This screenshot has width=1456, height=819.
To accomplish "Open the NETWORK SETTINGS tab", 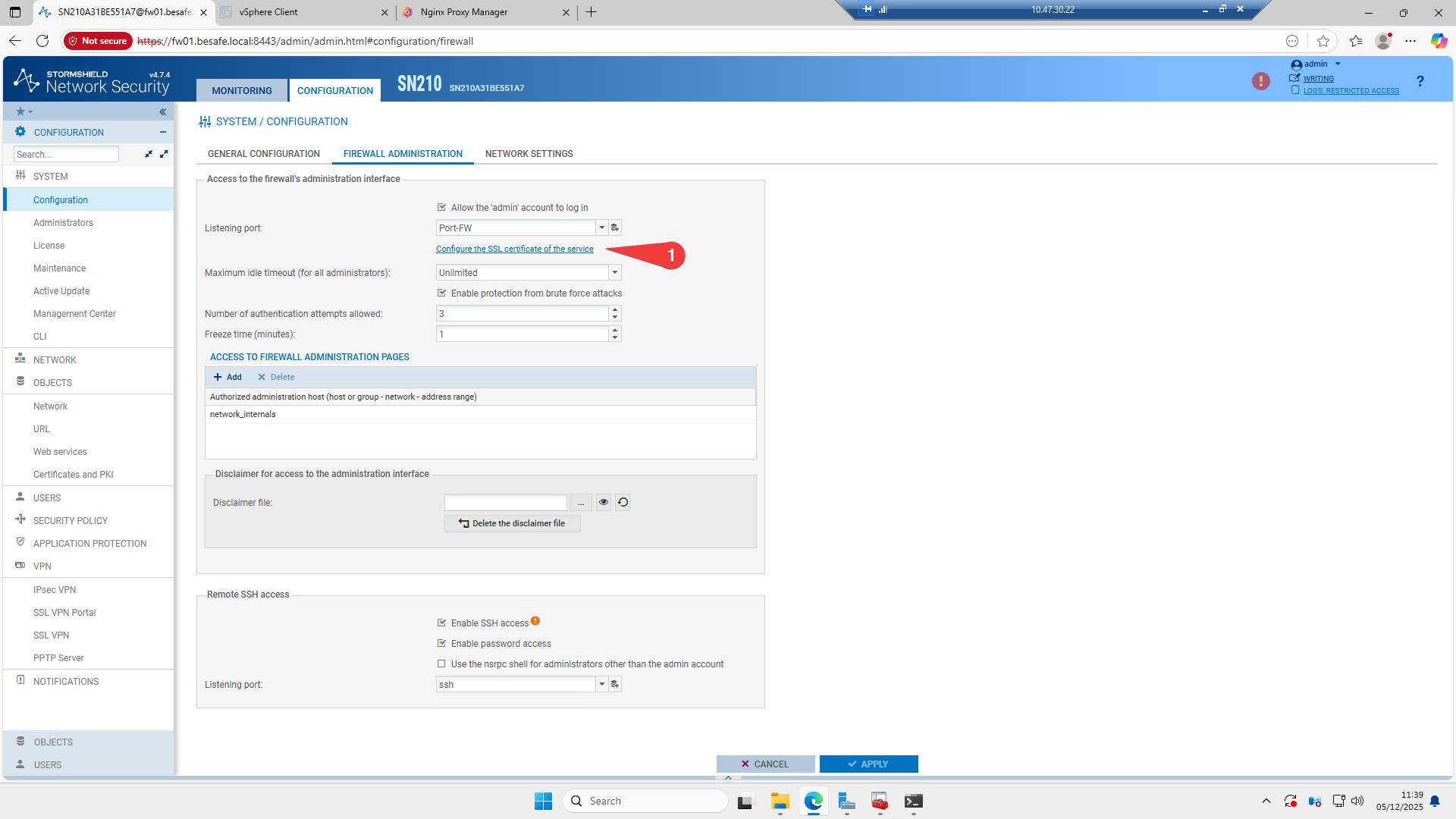I will pos(529,153).
